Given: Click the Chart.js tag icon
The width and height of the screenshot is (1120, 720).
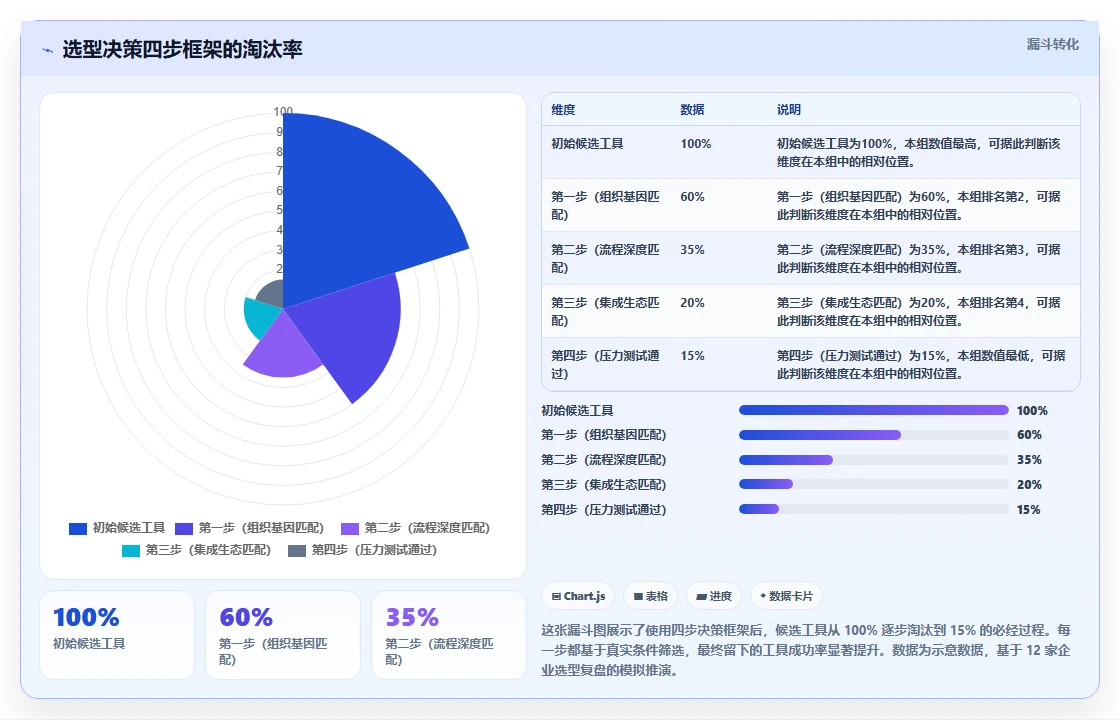Looking at the screenshot, I should [556, 596].
